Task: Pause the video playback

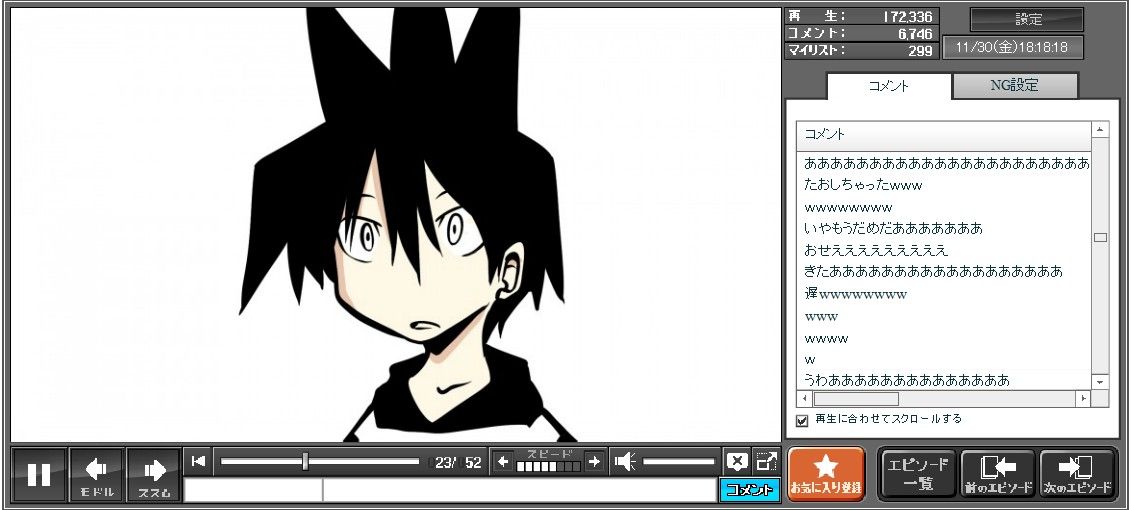Action: [x=39, y=474]
